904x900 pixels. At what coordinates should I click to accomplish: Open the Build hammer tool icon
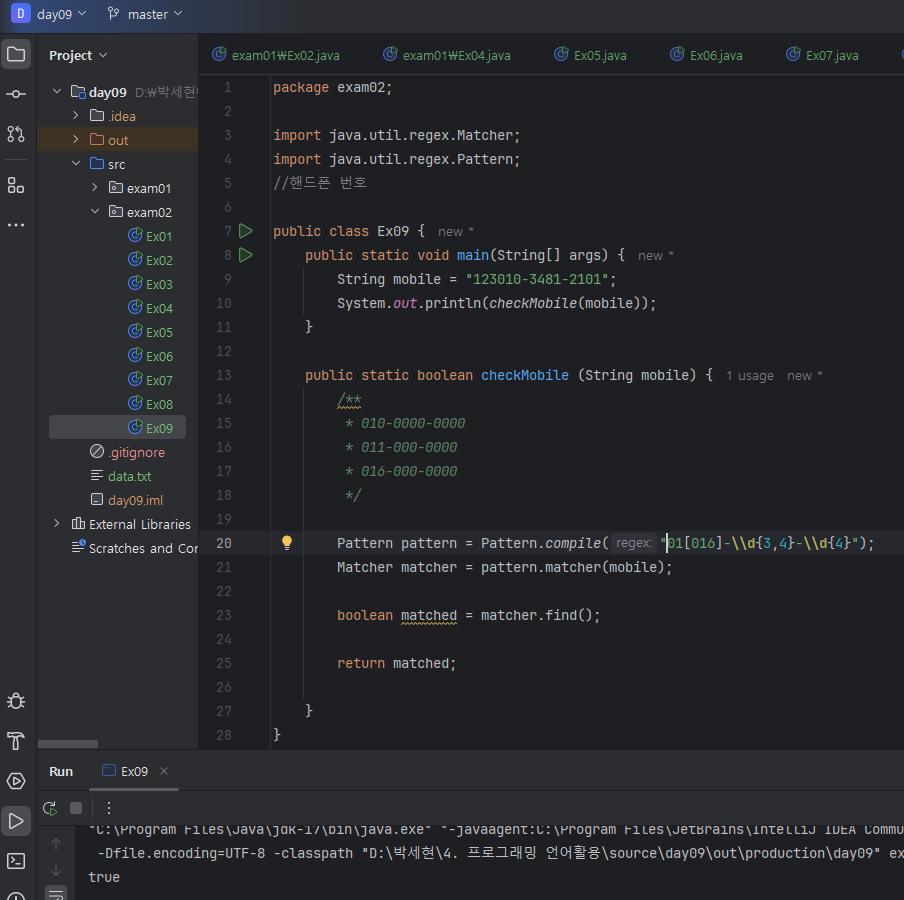16,741
